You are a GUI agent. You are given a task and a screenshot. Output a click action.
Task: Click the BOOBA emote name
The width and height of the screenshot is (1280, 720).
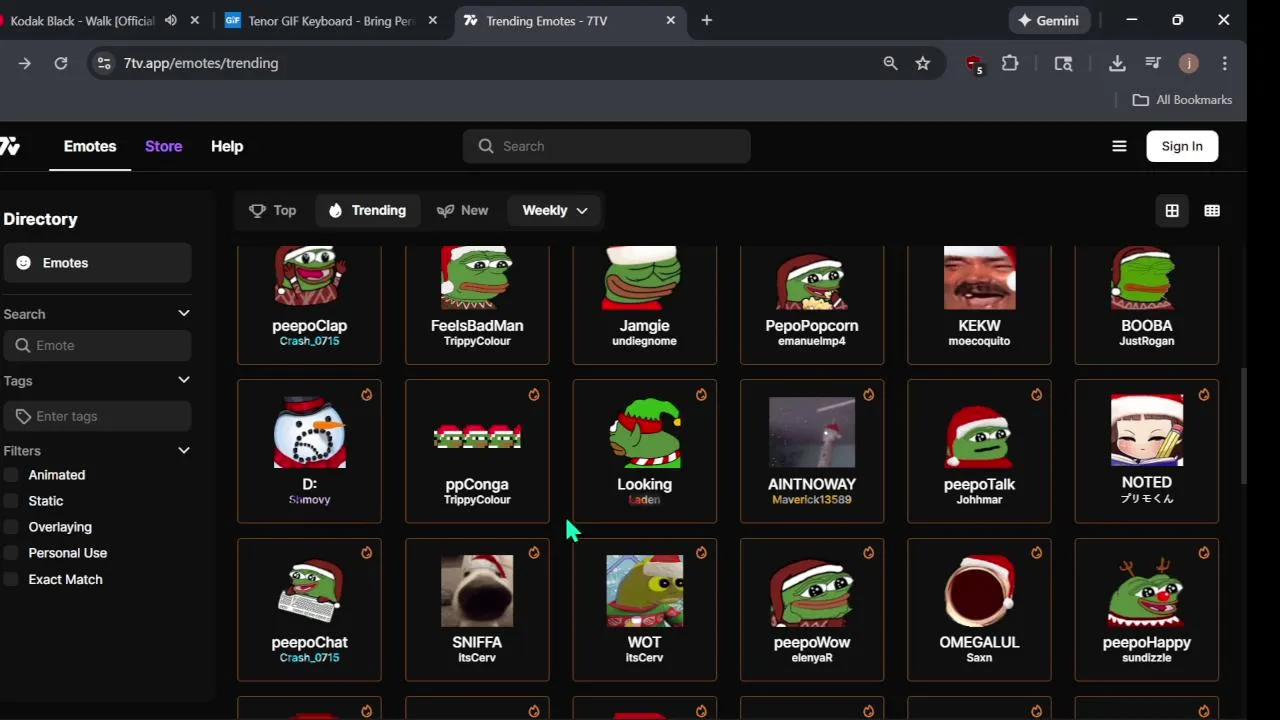(1146, 326)
